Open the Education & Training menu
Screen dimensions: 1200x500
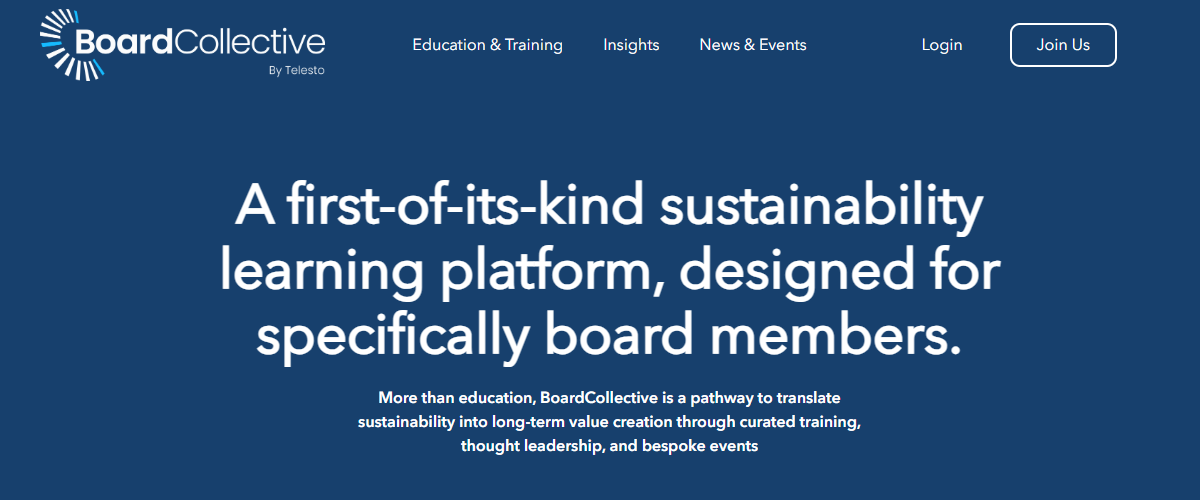pyautogui.click(x=487, y=45)
